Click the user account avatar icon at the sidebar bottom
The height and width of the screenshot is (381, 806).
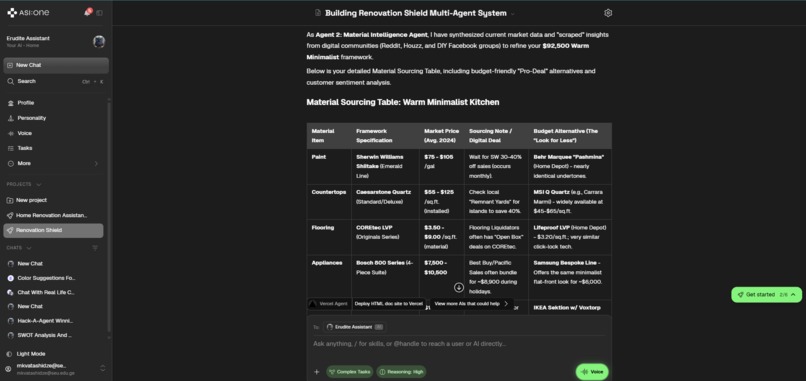click(8, 369)
